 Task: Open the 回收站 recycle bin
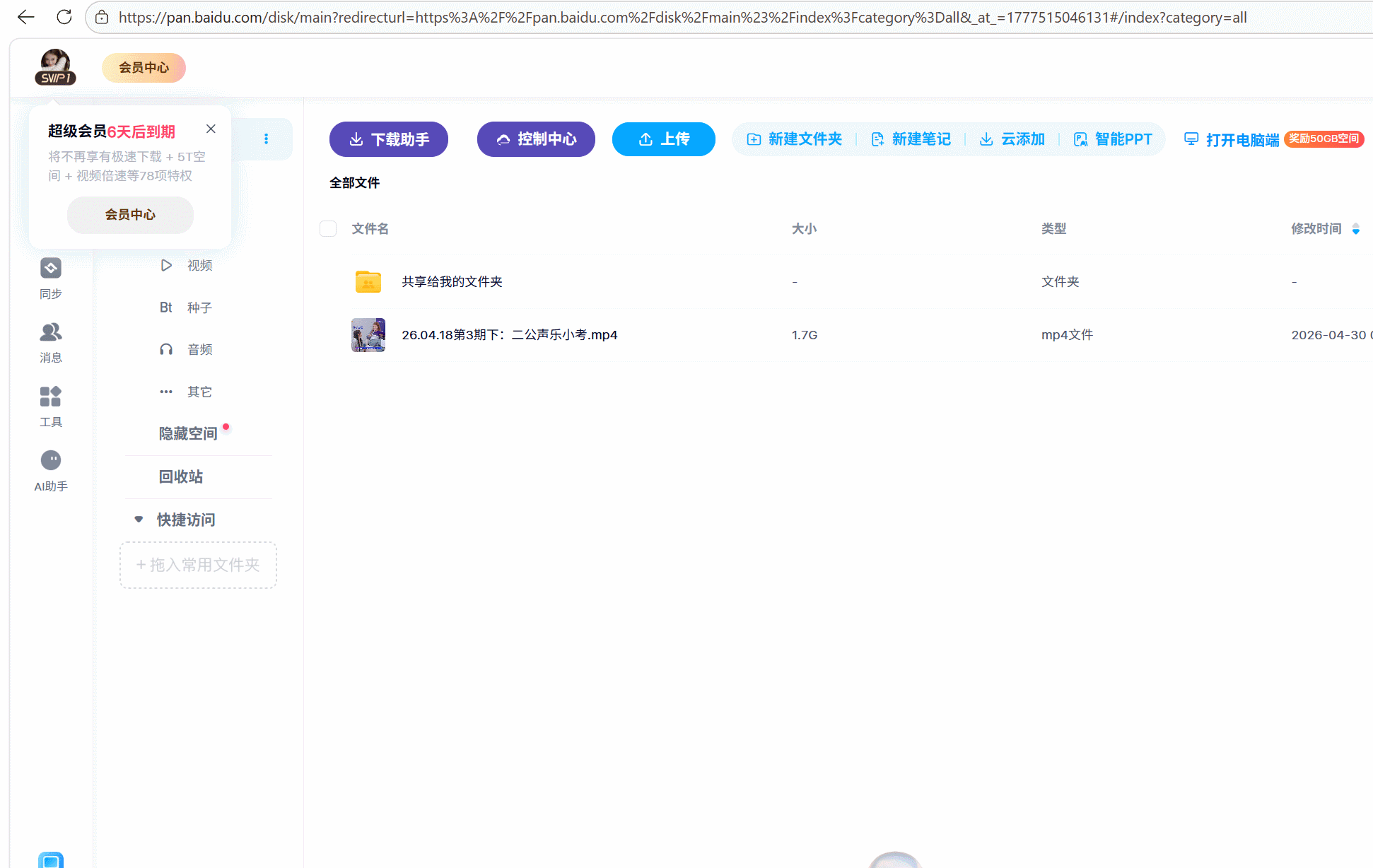(x=181, y=476)
